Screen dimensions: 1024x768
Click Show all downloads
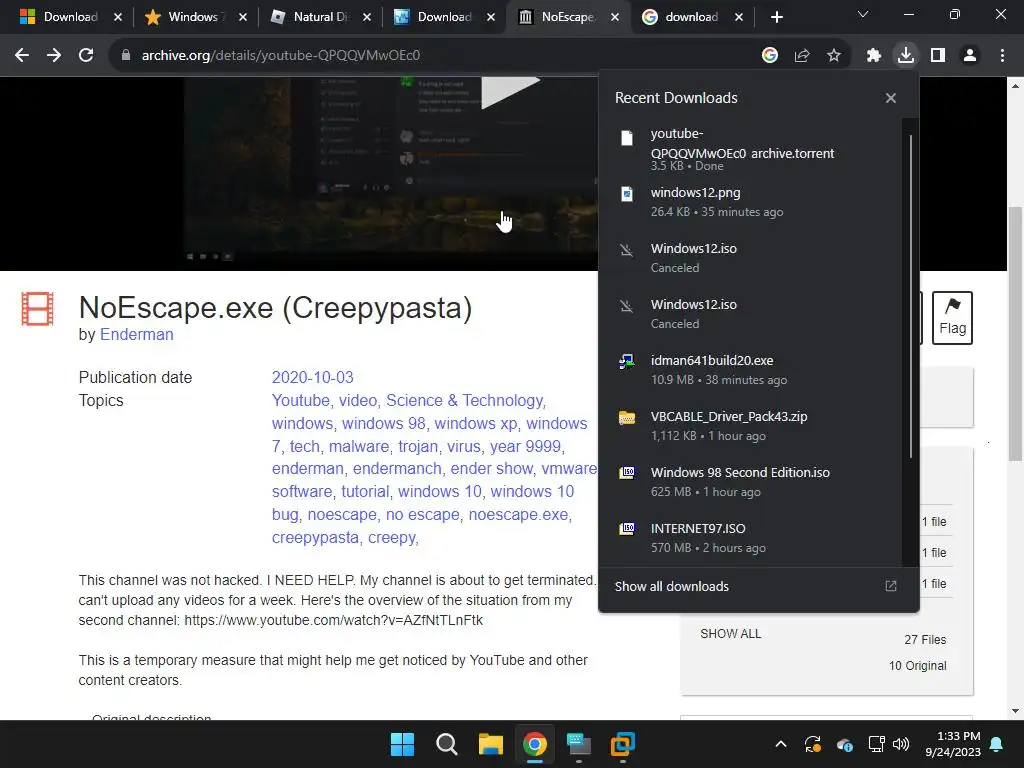pyautogui.click(x=671, y=586)
